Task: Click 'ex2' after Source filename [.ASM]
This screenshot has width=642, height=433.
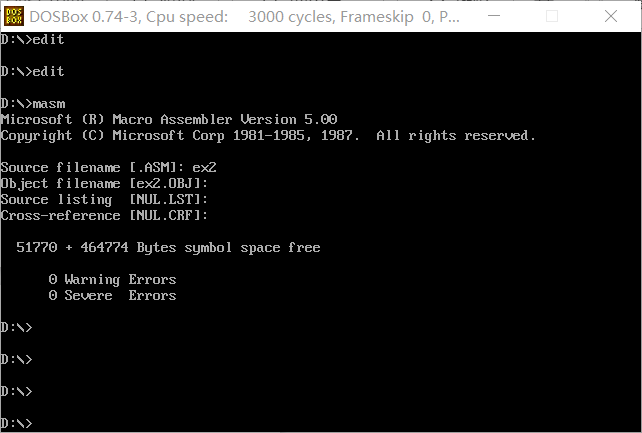Action: [204, 167]
